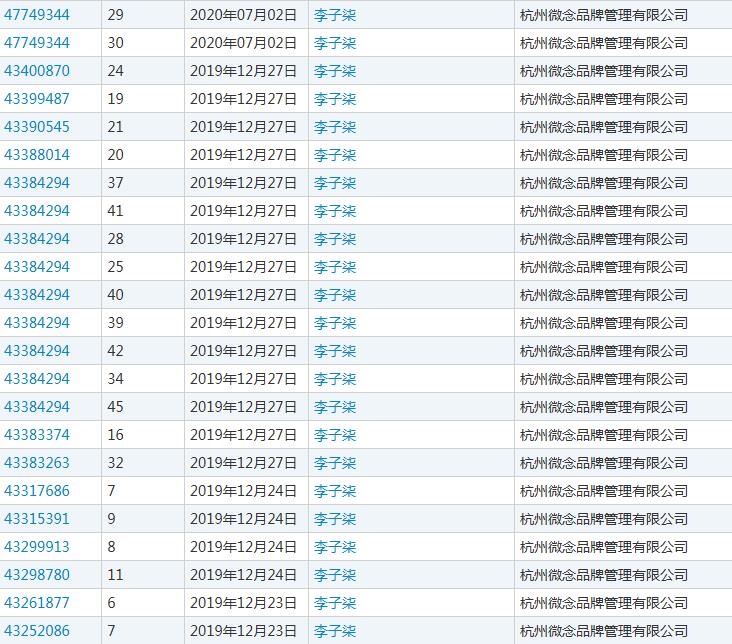
Task: Open registration number 43400870 link
Action: (x=37, y=71)
